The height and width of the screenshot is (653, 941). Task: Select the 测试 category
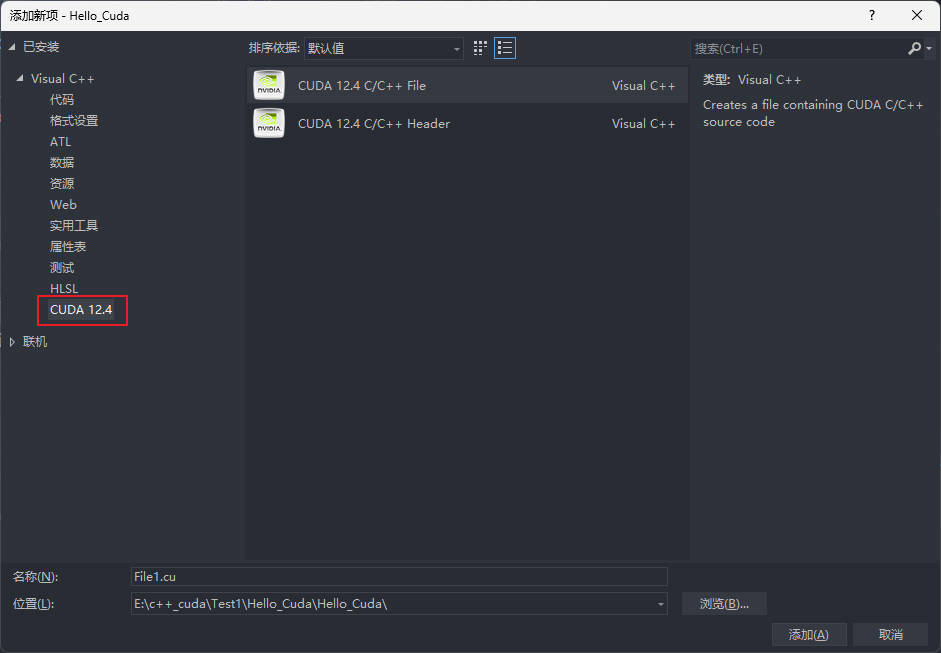62,268
